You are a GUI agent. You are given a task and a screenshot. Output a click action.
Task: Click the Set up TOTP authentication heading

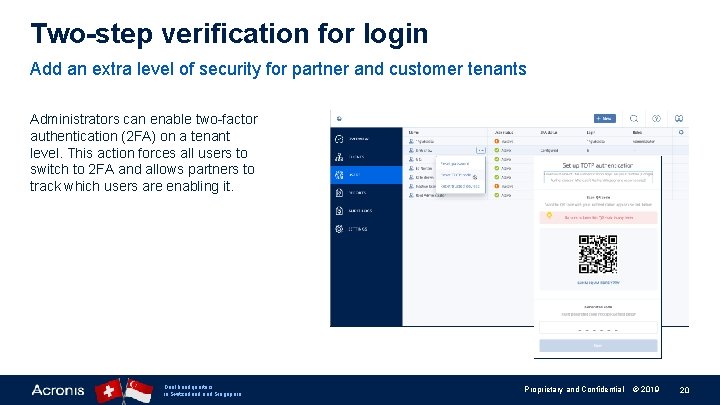(x=598, y=165)
